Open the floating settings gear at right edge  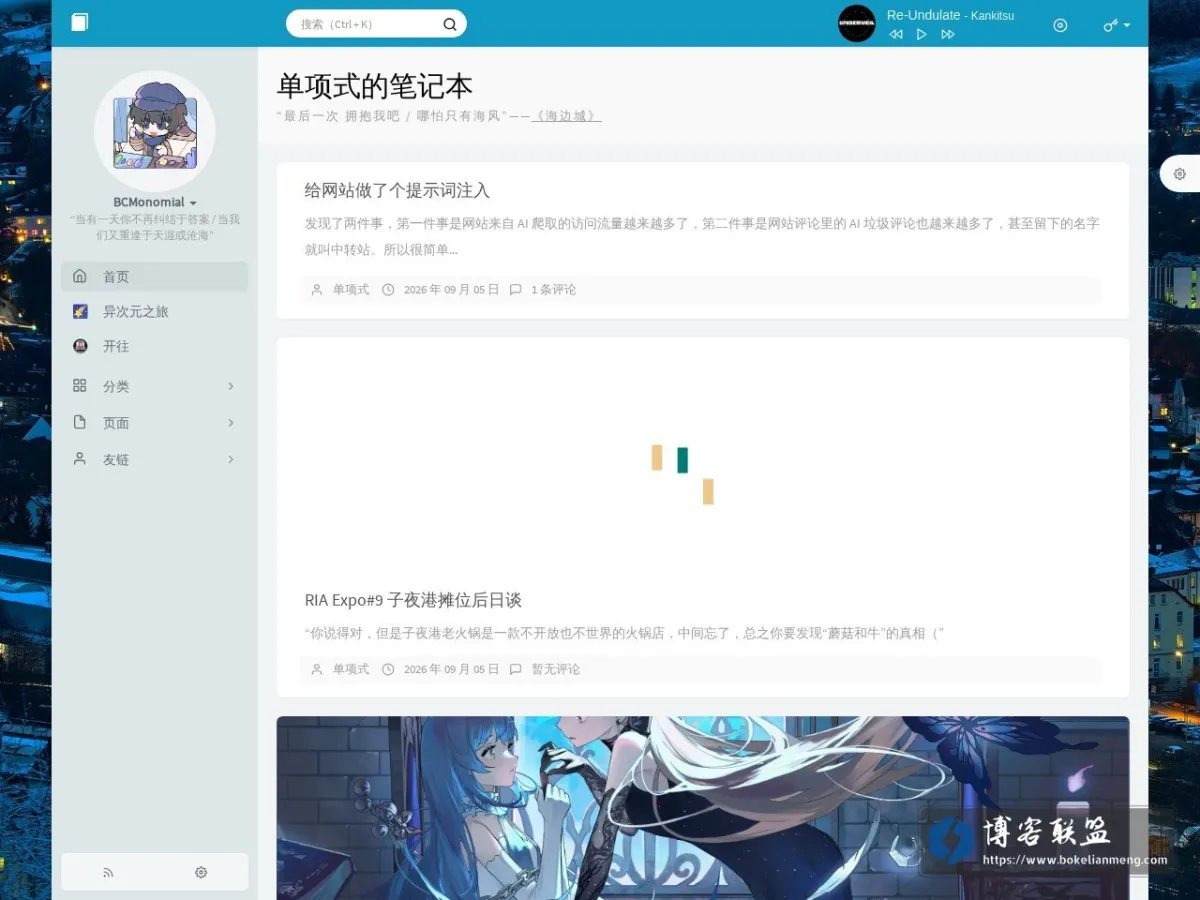click(x=1180, y=174)
